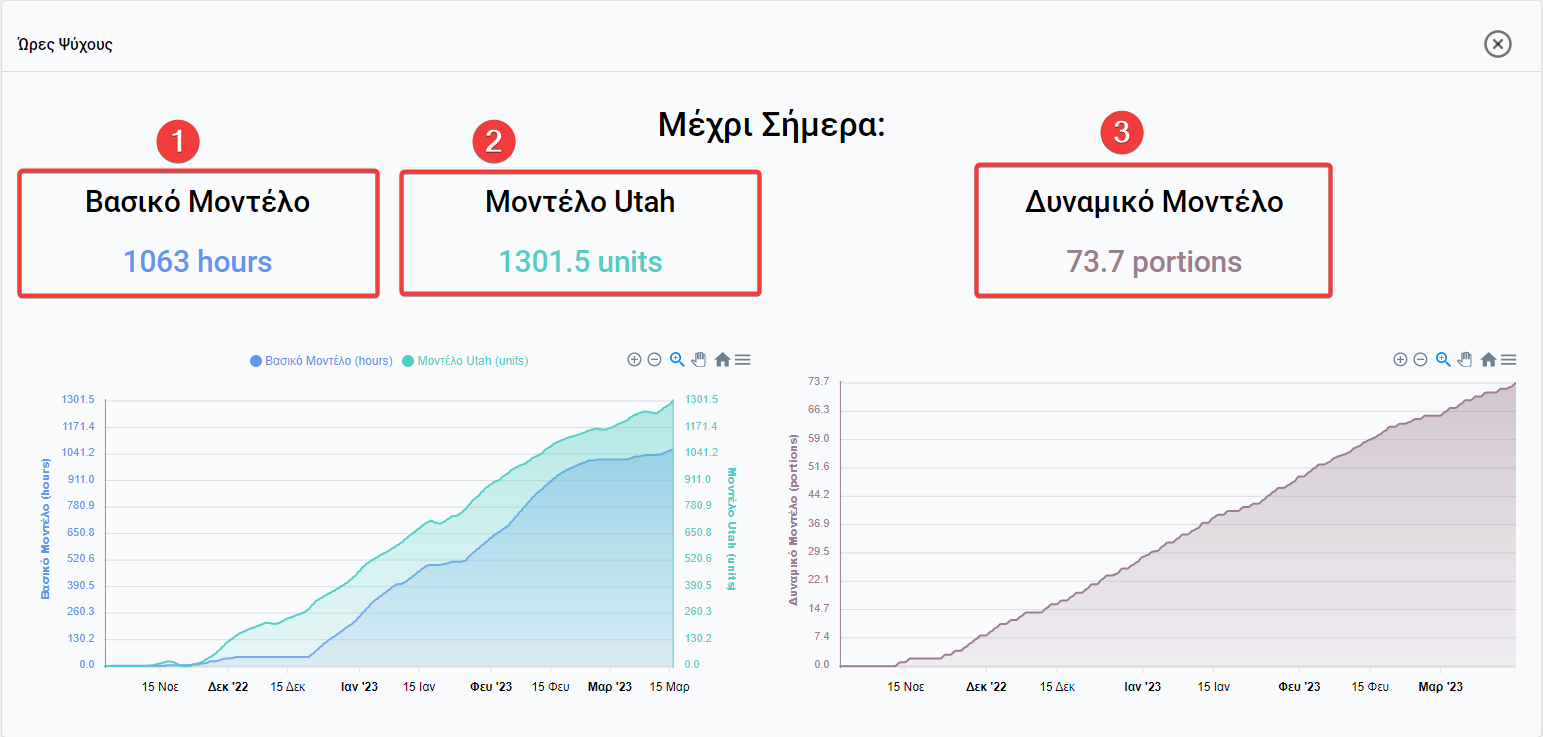Open the left chart hamburger export menu
1543x737 pixels.
click(743, 360)
